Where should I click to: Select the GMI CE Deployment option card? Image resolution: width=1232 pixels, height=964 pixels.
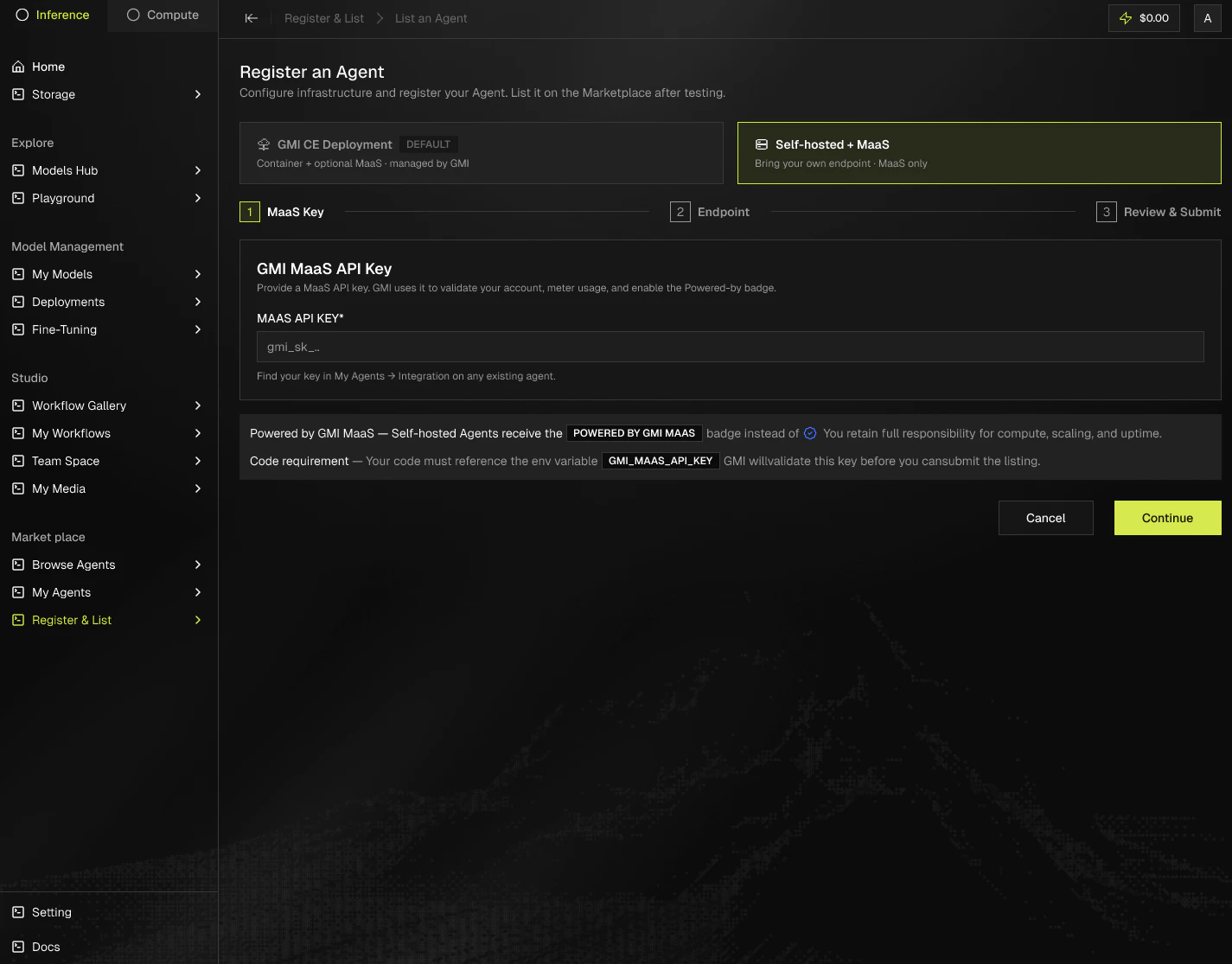tap(482, 153)
